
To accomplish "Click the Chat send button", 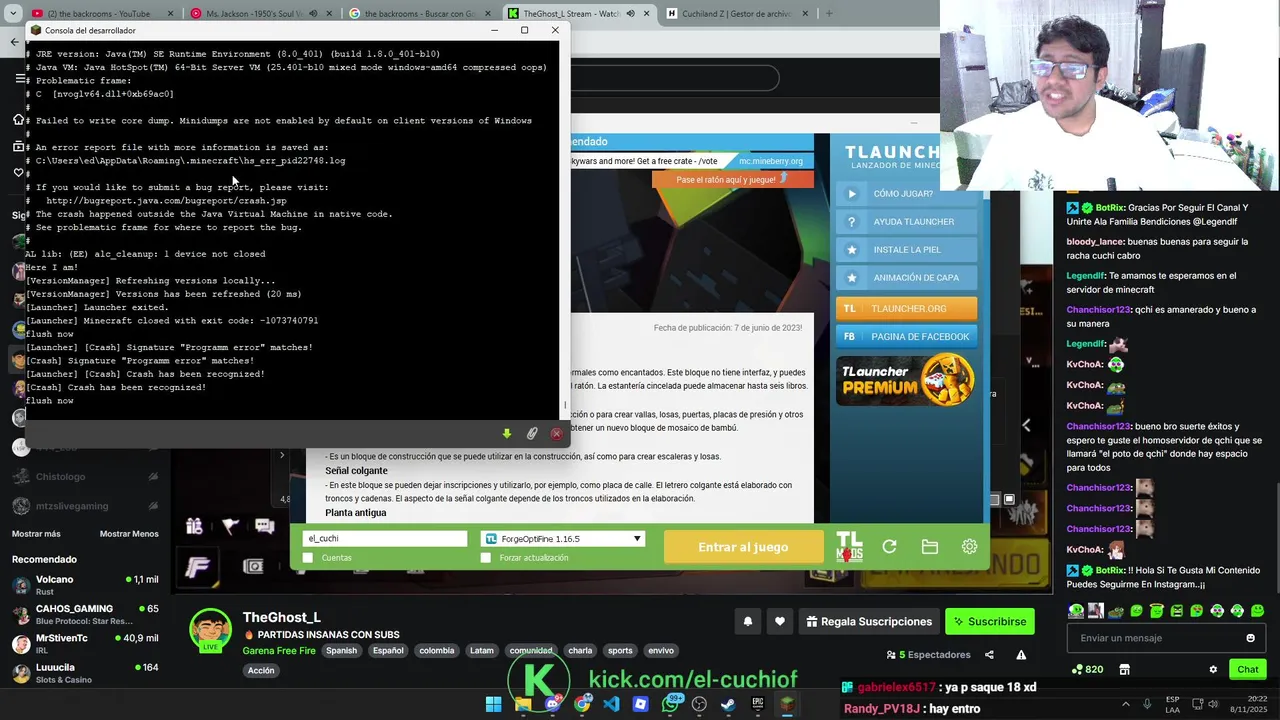I will pyautogui.click(x=1248, y=670).
